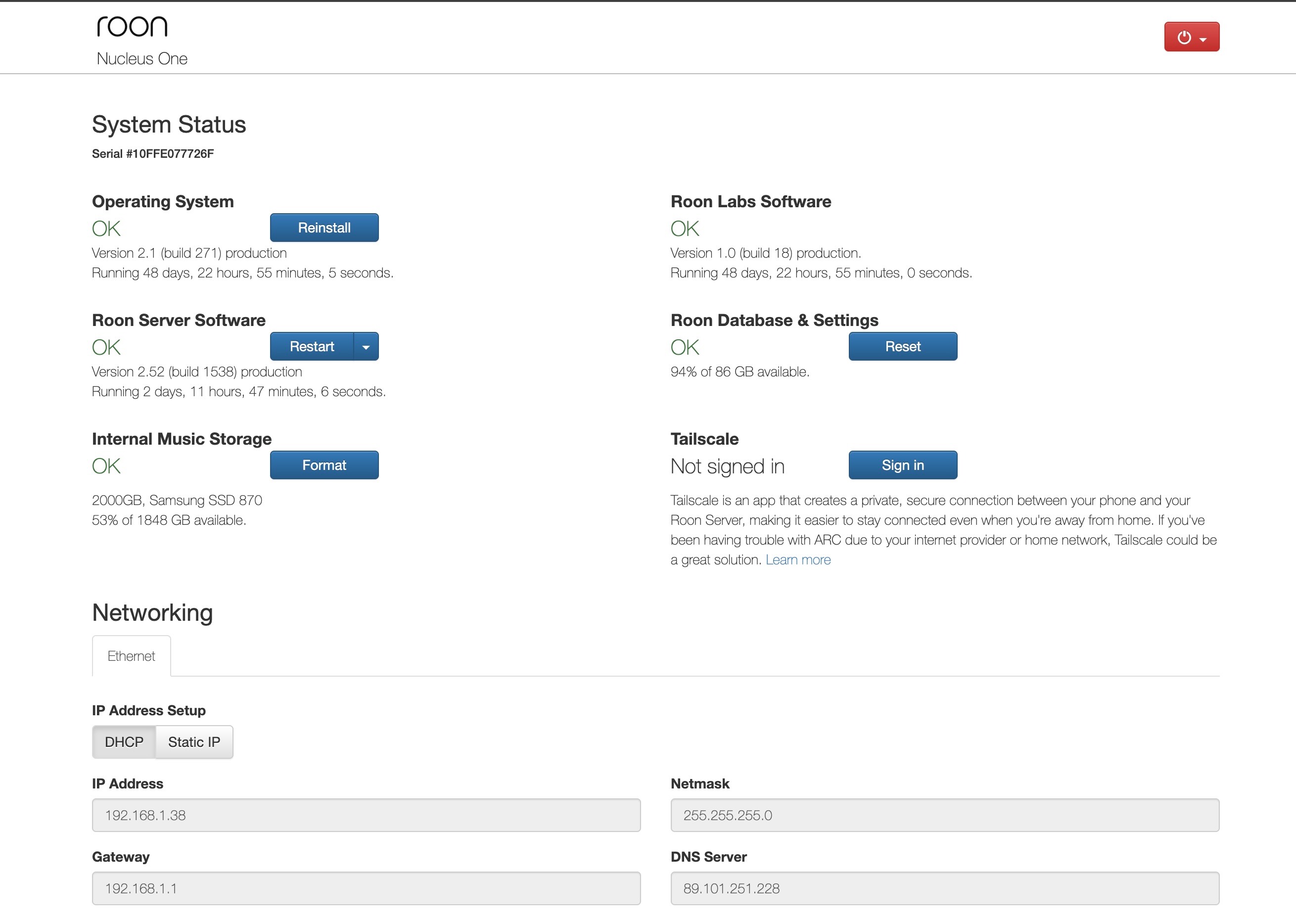The width and height of the screenshot is (1296, 924).
Task: Click the OK status under Operating System
Action: tap(106, 229)
